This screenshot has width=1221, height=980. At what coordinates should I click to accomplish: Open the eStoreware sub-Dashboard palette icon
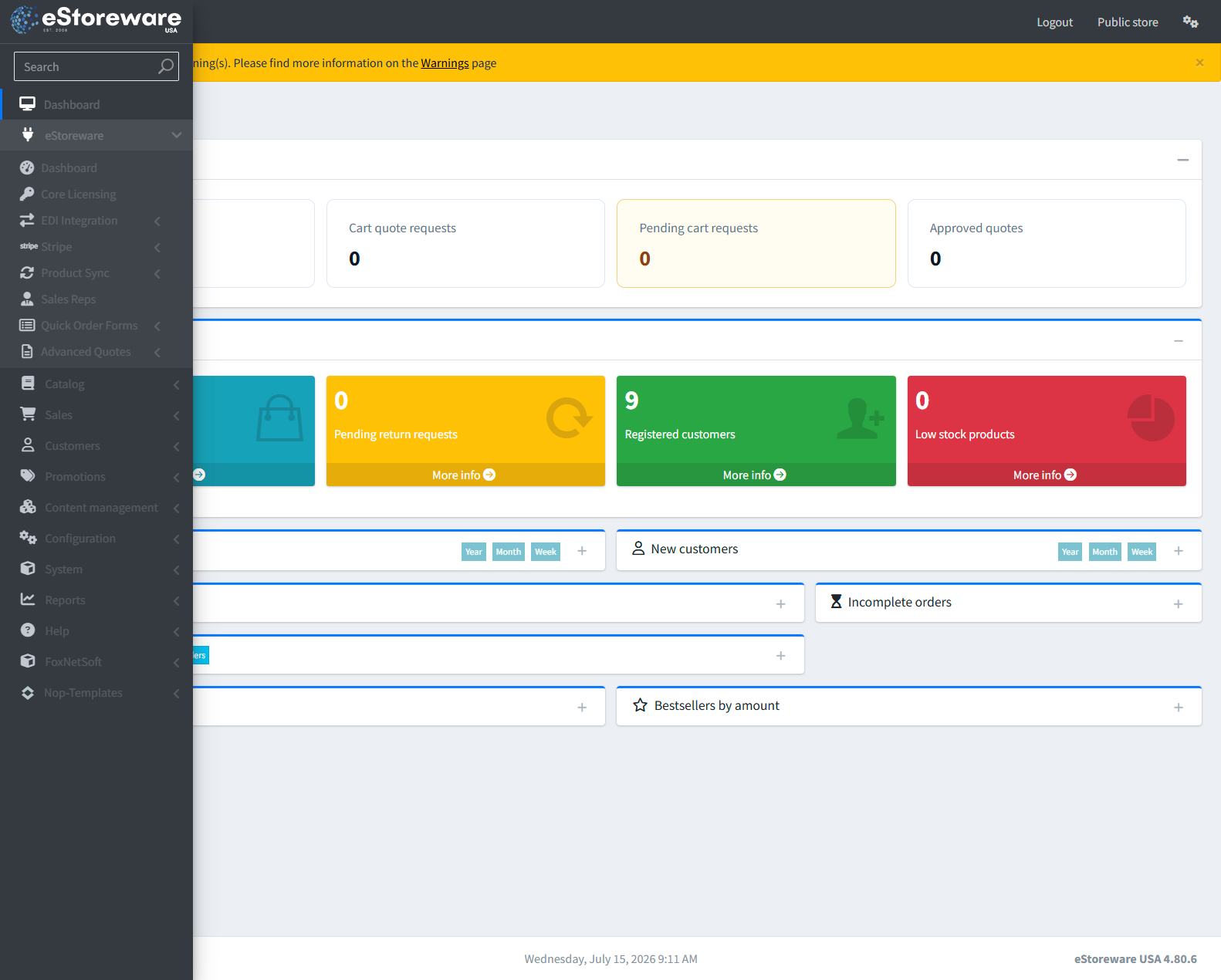tap(27, 167)
